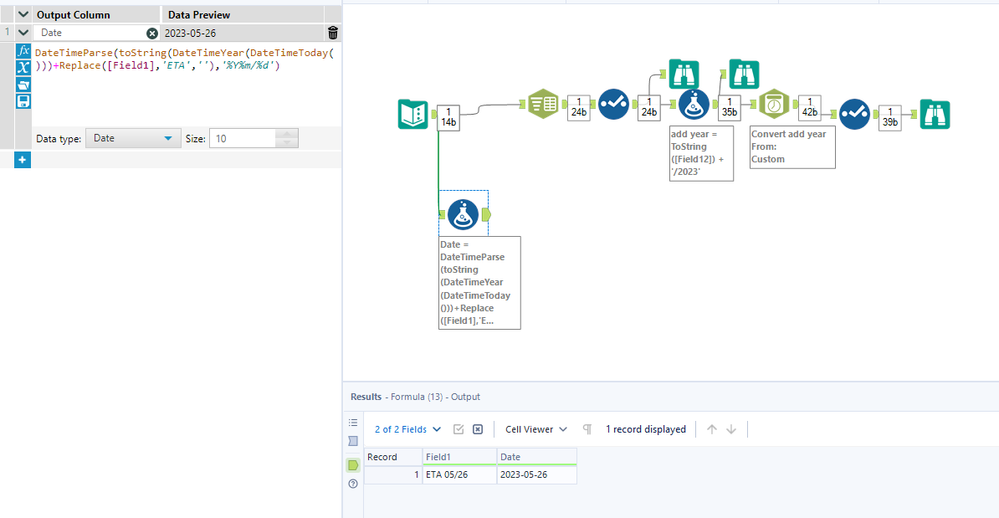Open the X columns and constants icon
The image size is (999, 518).
(24, 68)
